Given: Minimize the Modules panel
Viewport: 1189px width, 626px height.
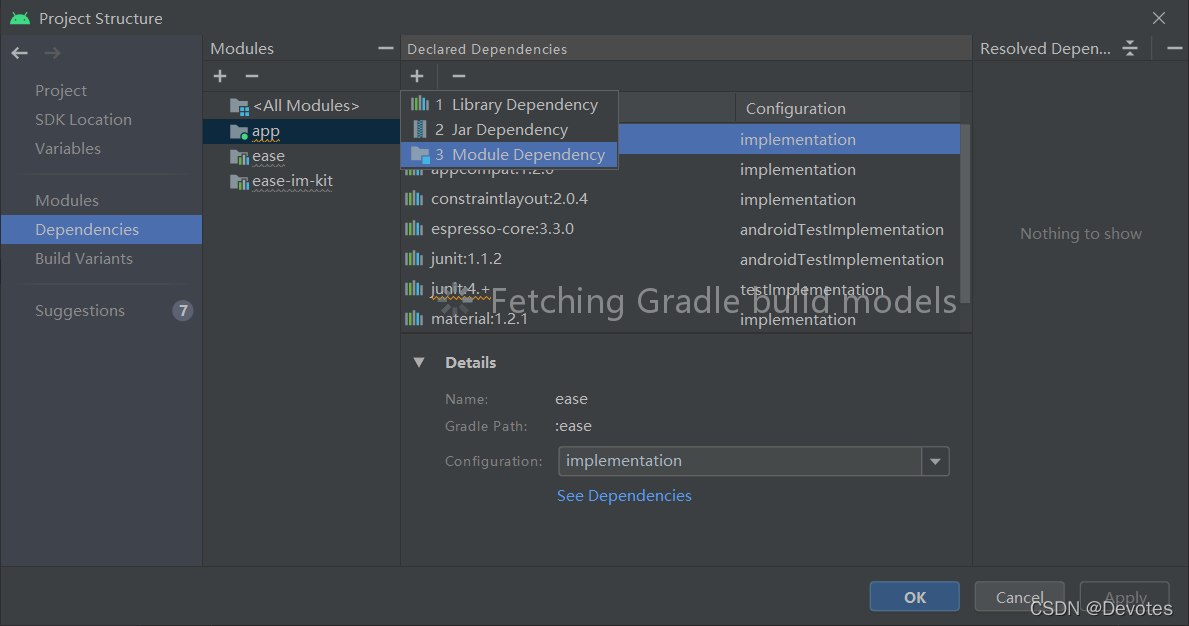Looking at the screenshot, I should pos(385,49).
